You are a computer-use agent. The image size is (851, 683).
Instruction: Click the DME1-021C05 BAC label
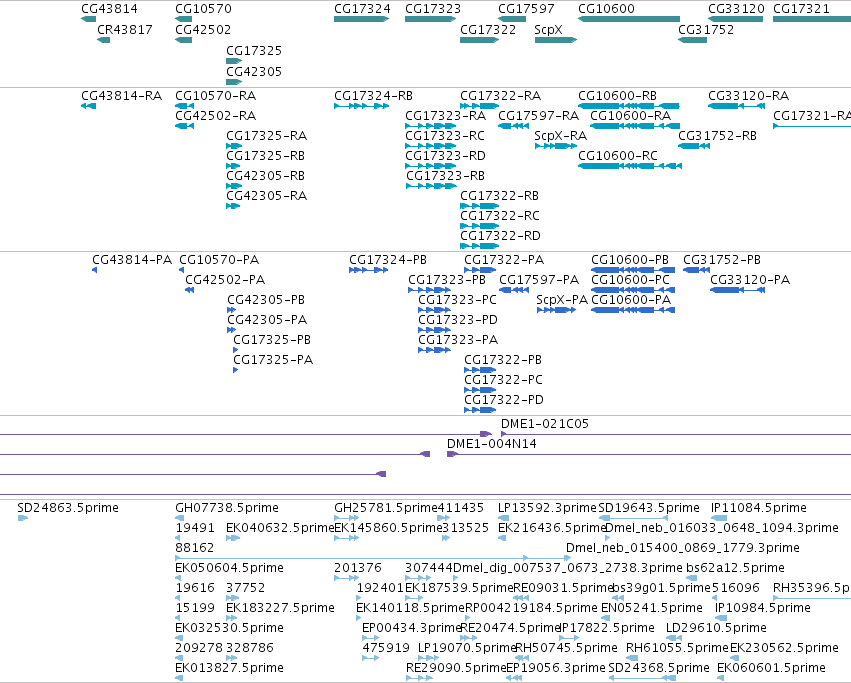[545, 424]
